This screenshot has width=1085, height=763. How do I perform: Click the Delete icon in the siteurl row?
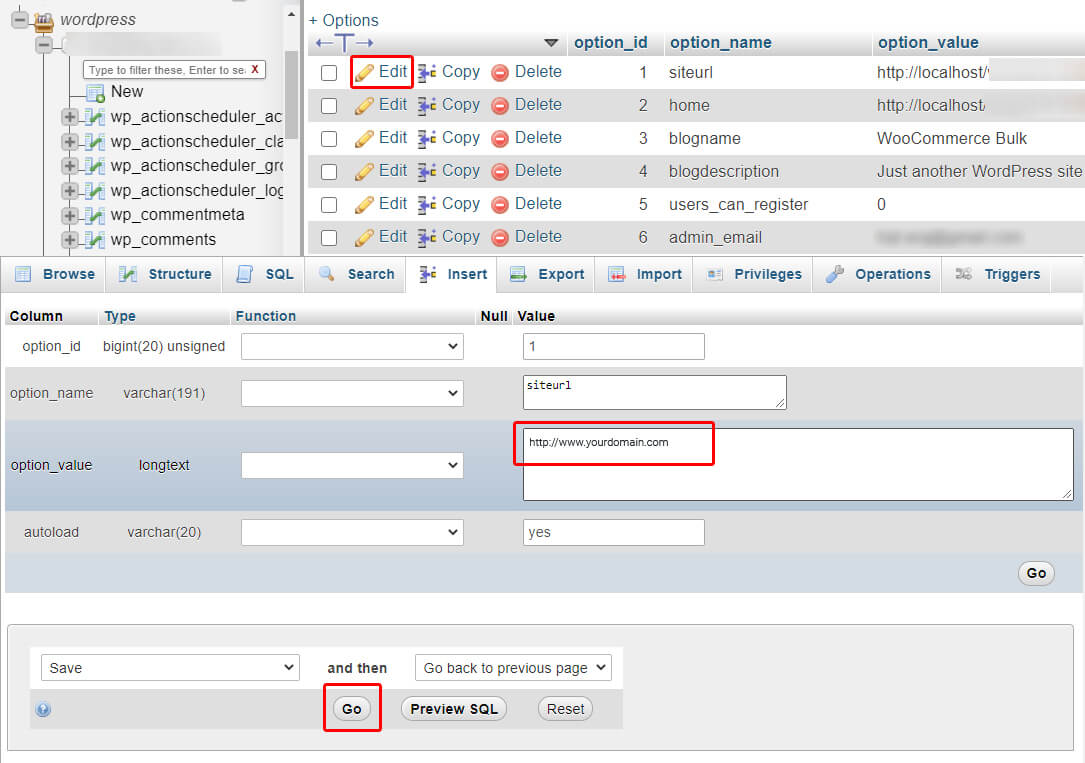tap(500, 73)
